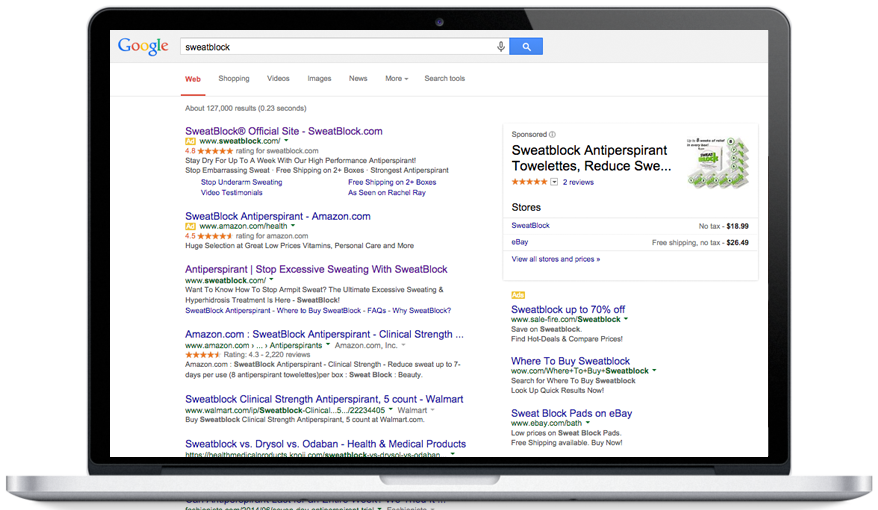Expand arrow next to walmart.com URL
Viewport: 878px width, 510px height.
[391, 410]
